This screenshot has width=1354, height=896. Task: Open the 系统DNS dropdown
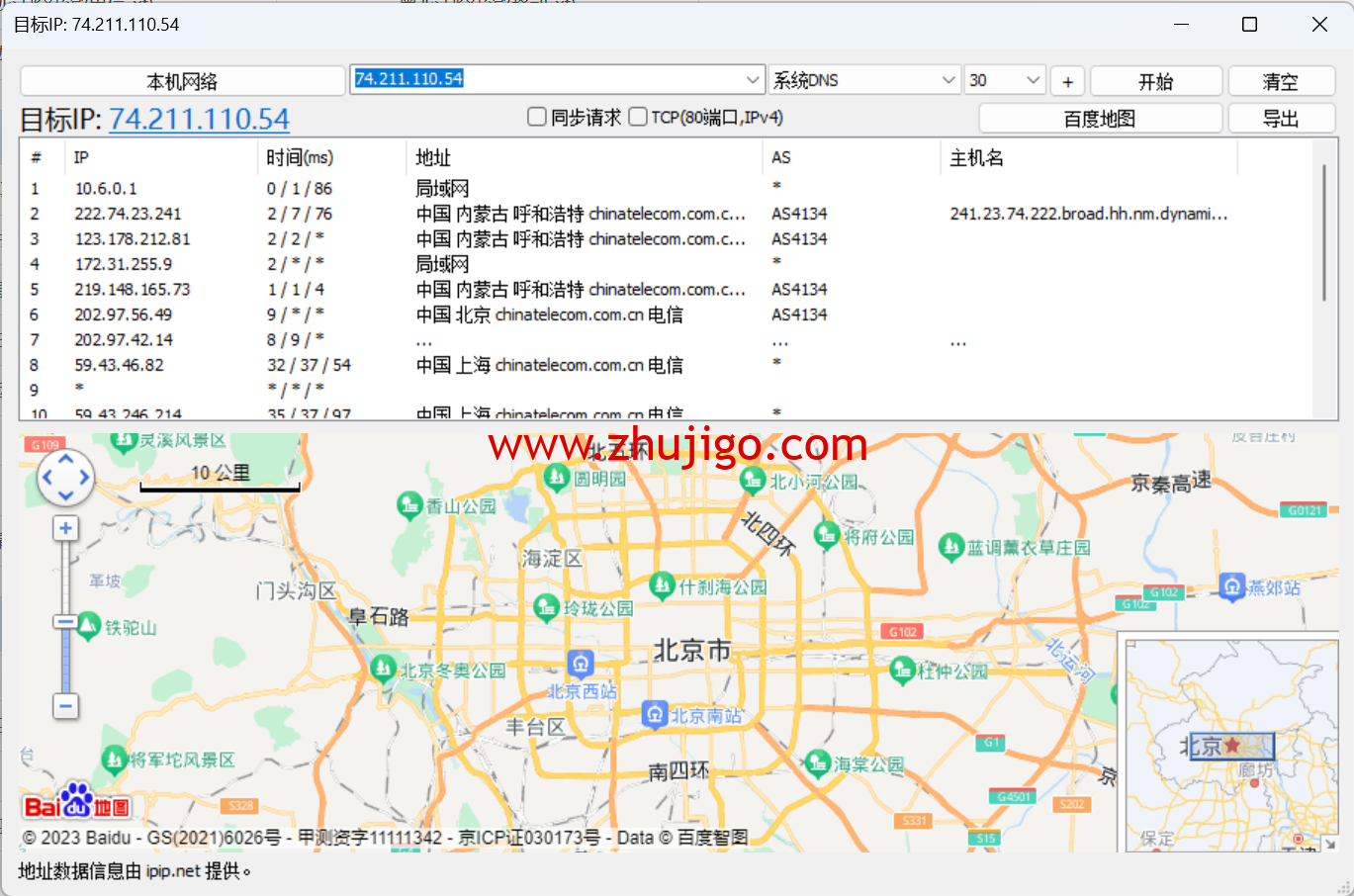948,80
